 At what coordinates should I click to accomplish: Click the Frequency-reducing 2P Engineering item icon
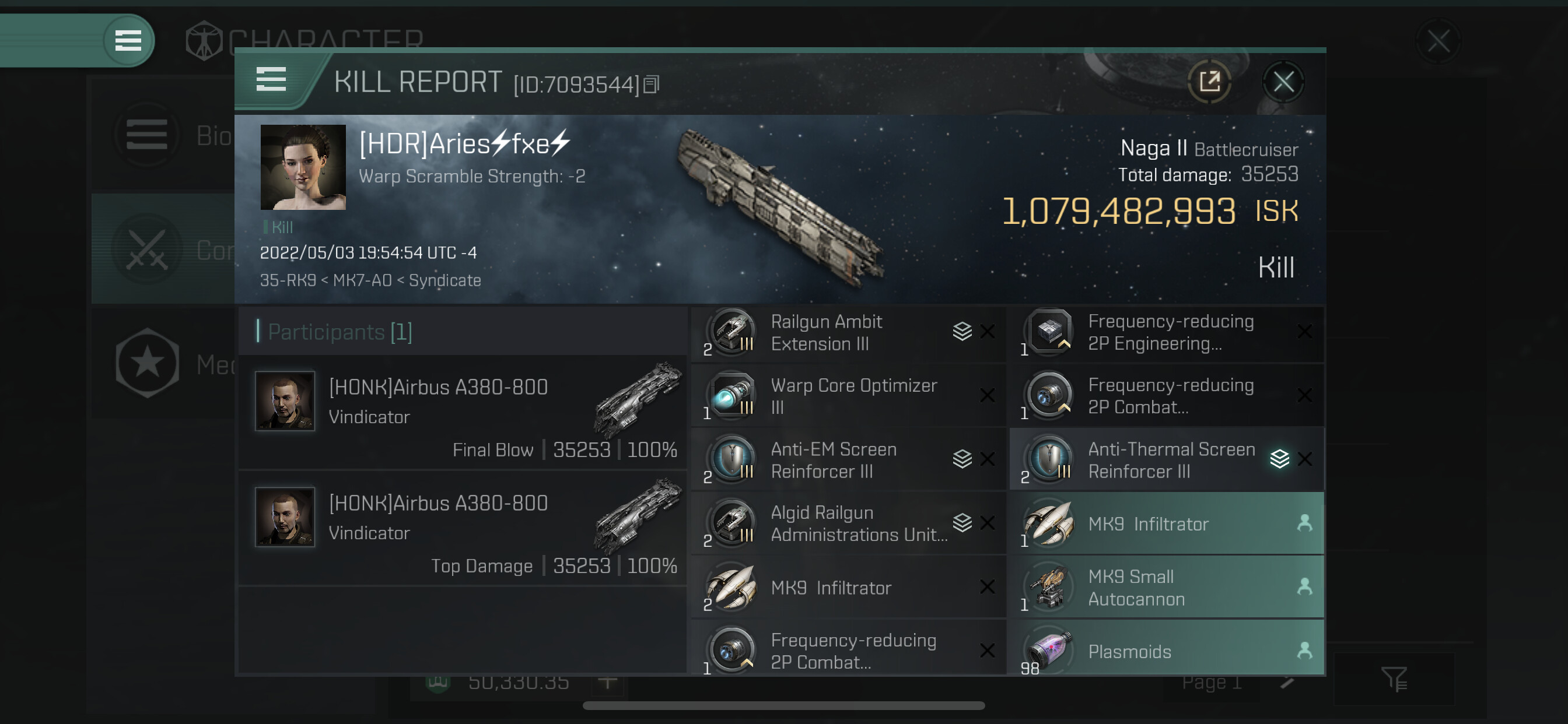click(x=1050, y=332)
